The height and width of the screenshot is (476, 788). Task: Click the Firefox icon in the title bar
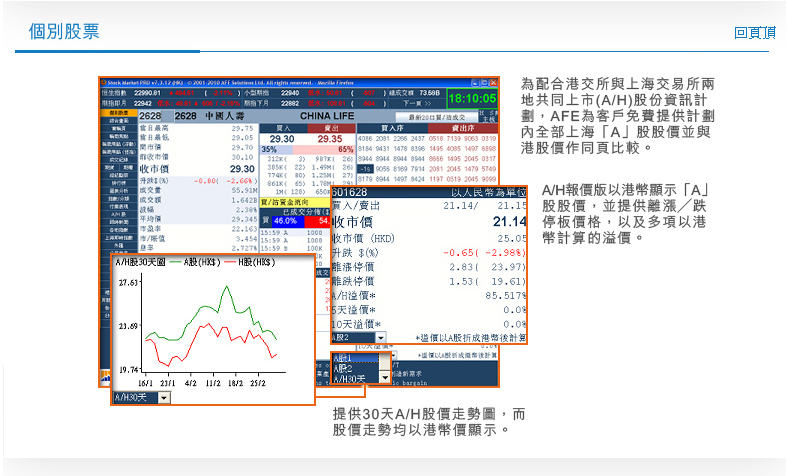coord(104,82)
